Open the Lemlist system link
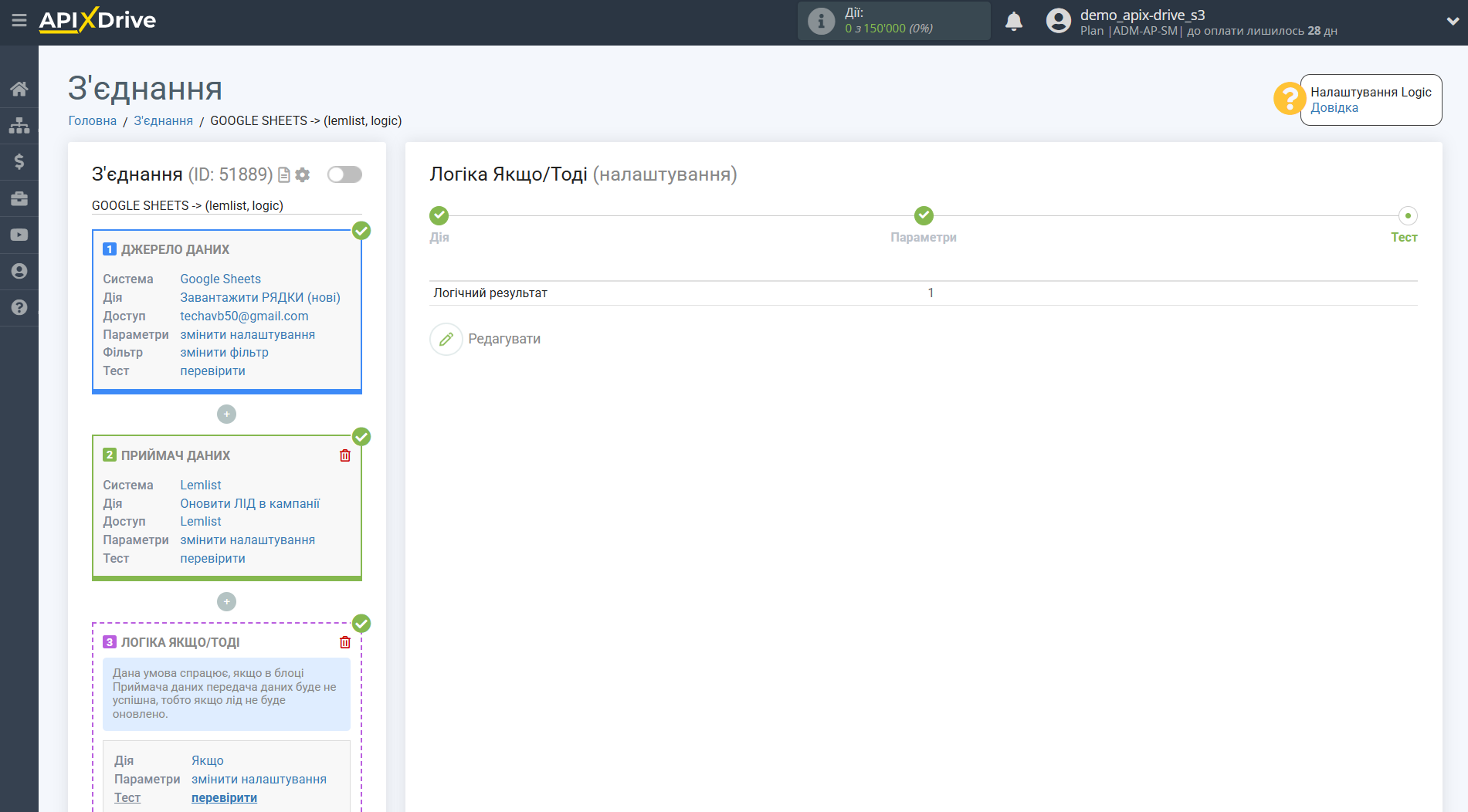Screen dimensions: 1468x812 tap(201, 486)
